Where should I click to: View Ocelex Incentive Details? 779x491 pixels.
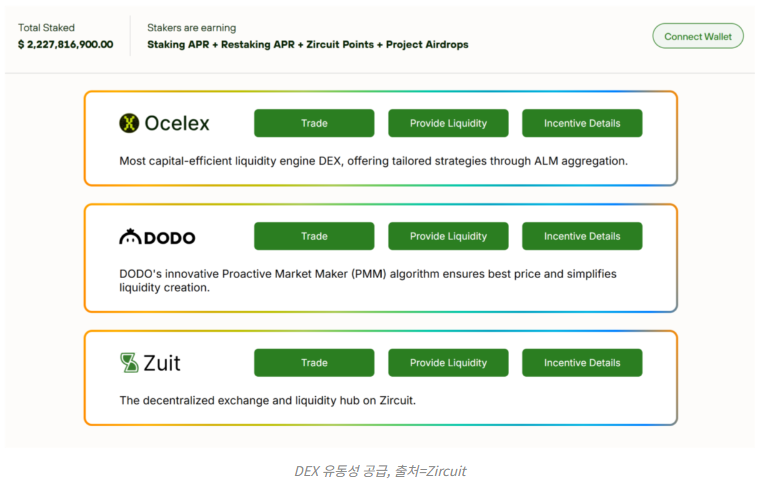pos(582,124)
